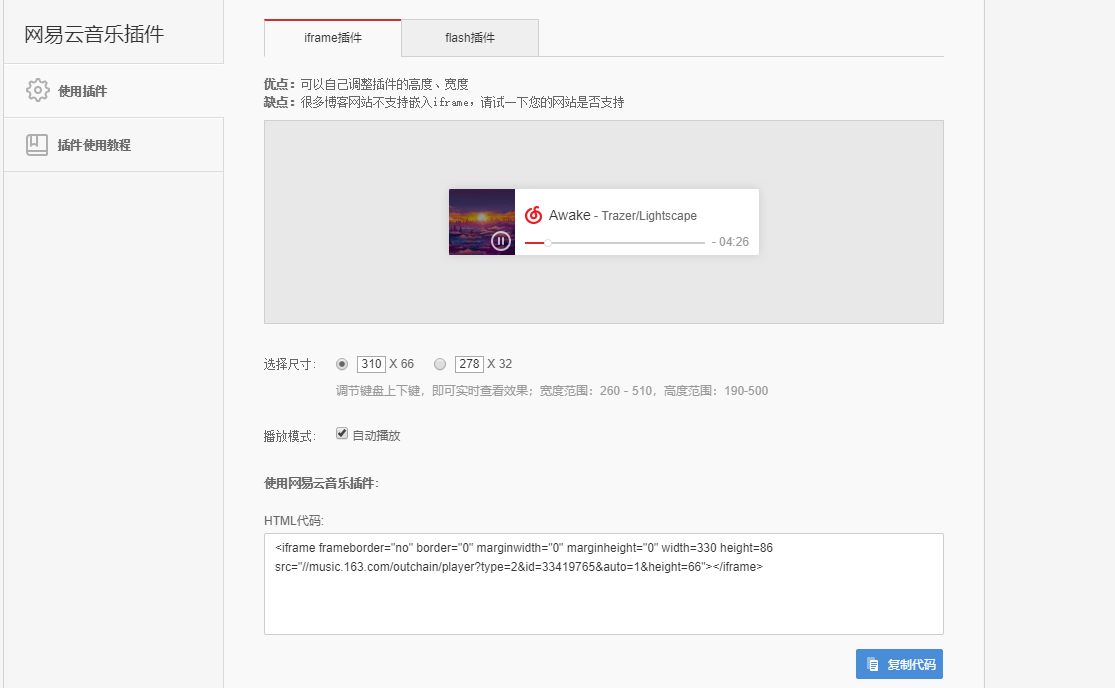This screenshot has height=688, width=1115.
Task: Disable the 自动播放 autoplay checkbox
Action: [x=342, y=434]
